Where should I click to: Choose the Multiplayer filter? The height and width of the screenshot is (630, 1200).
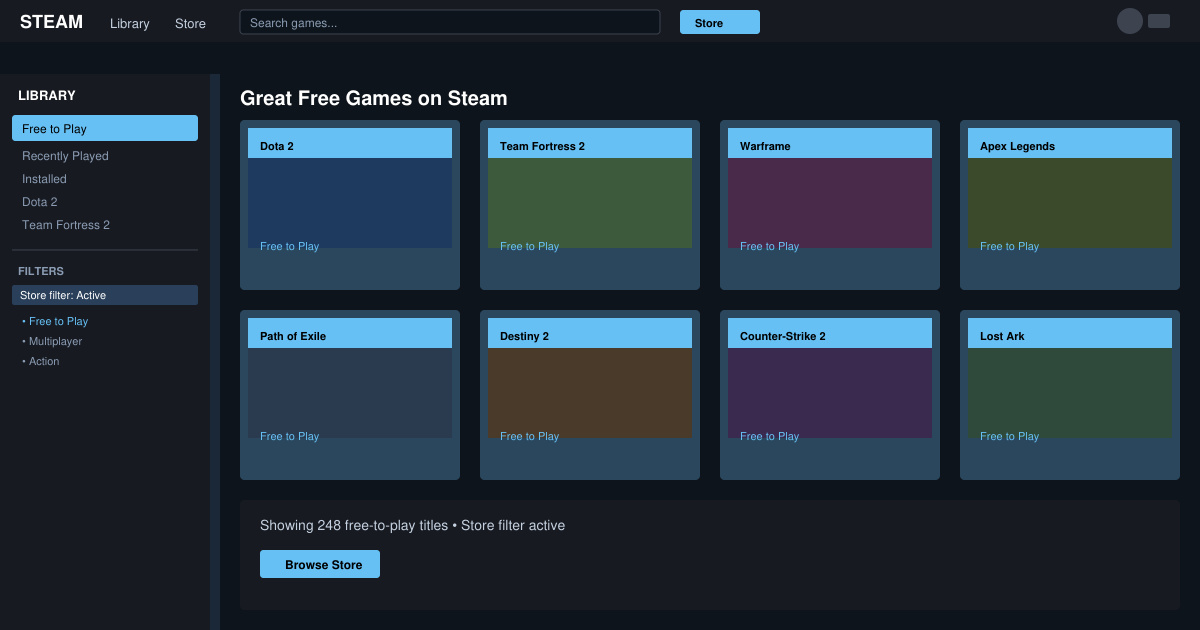pos(52,341)
